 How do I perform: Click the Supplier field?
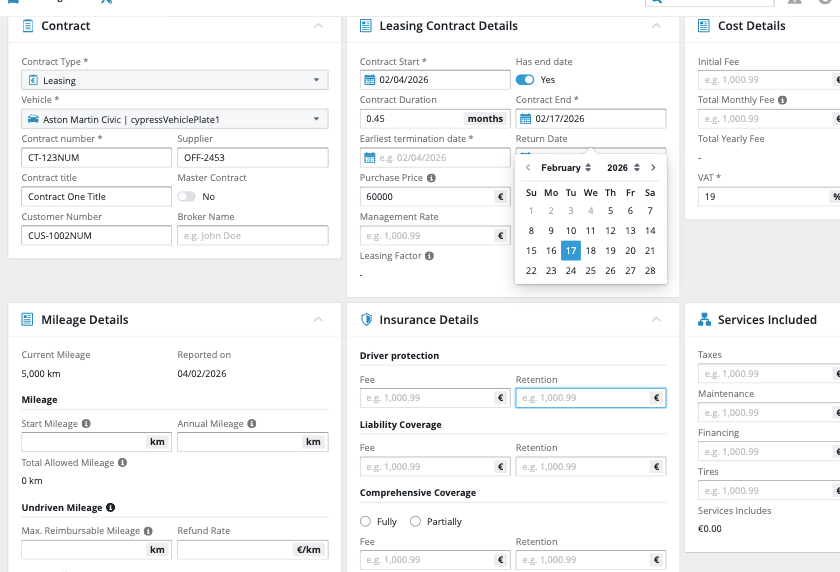coord(253,158)
